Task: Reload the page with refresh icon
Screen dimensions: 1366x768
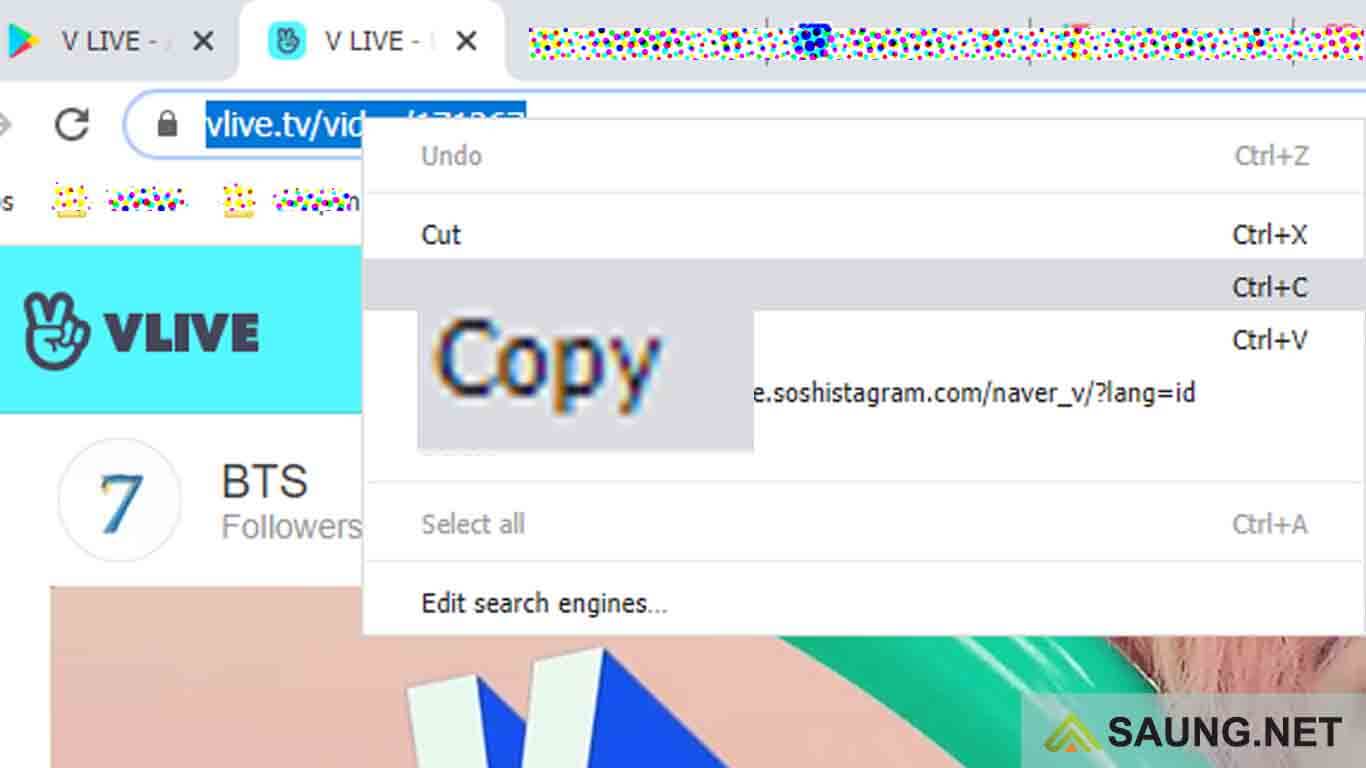Action: (x=72, y=124)
